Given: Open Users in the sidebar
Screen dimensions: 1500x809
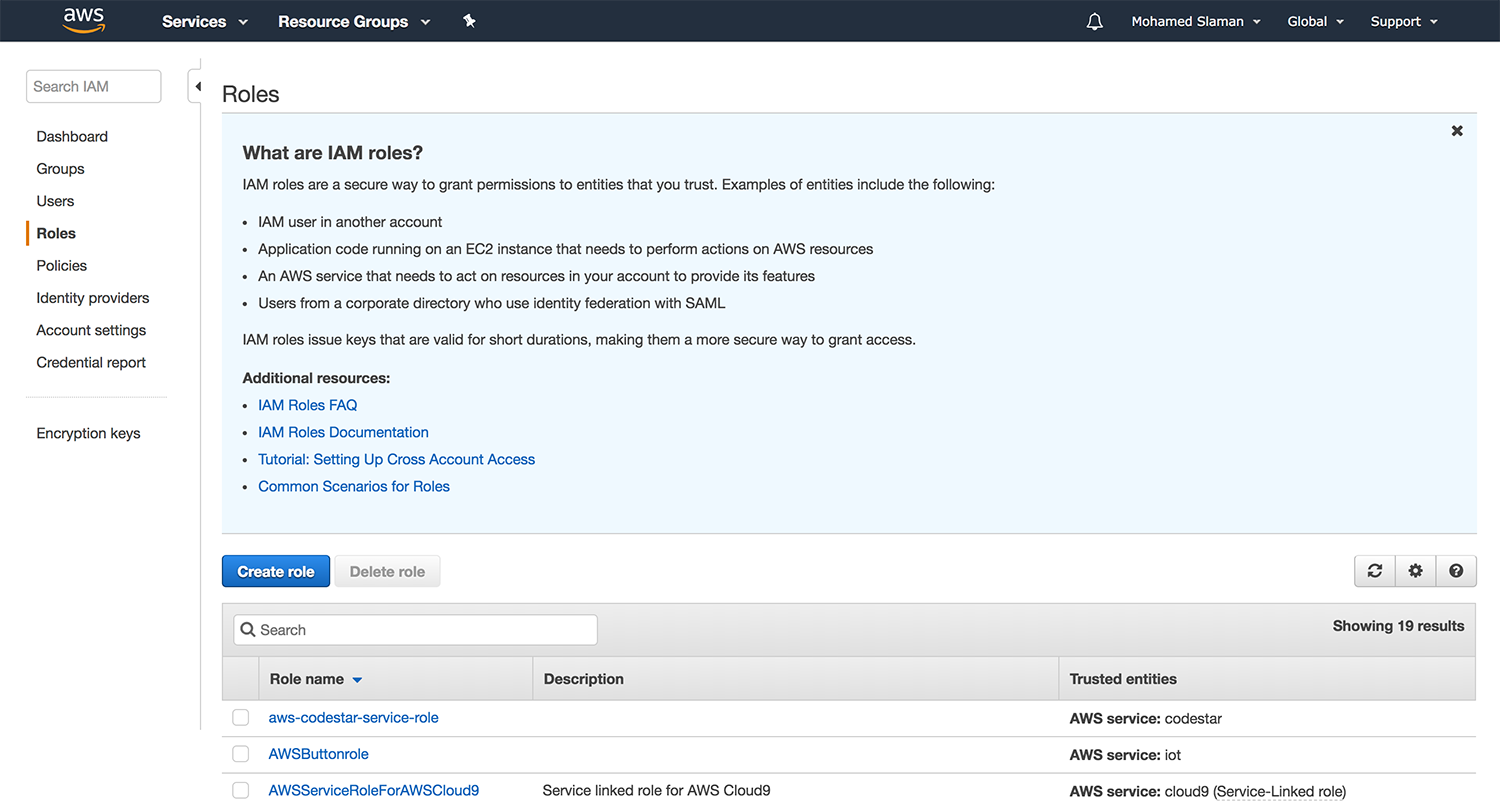Looking at the screenshot, I should click(x=55, y=201).
